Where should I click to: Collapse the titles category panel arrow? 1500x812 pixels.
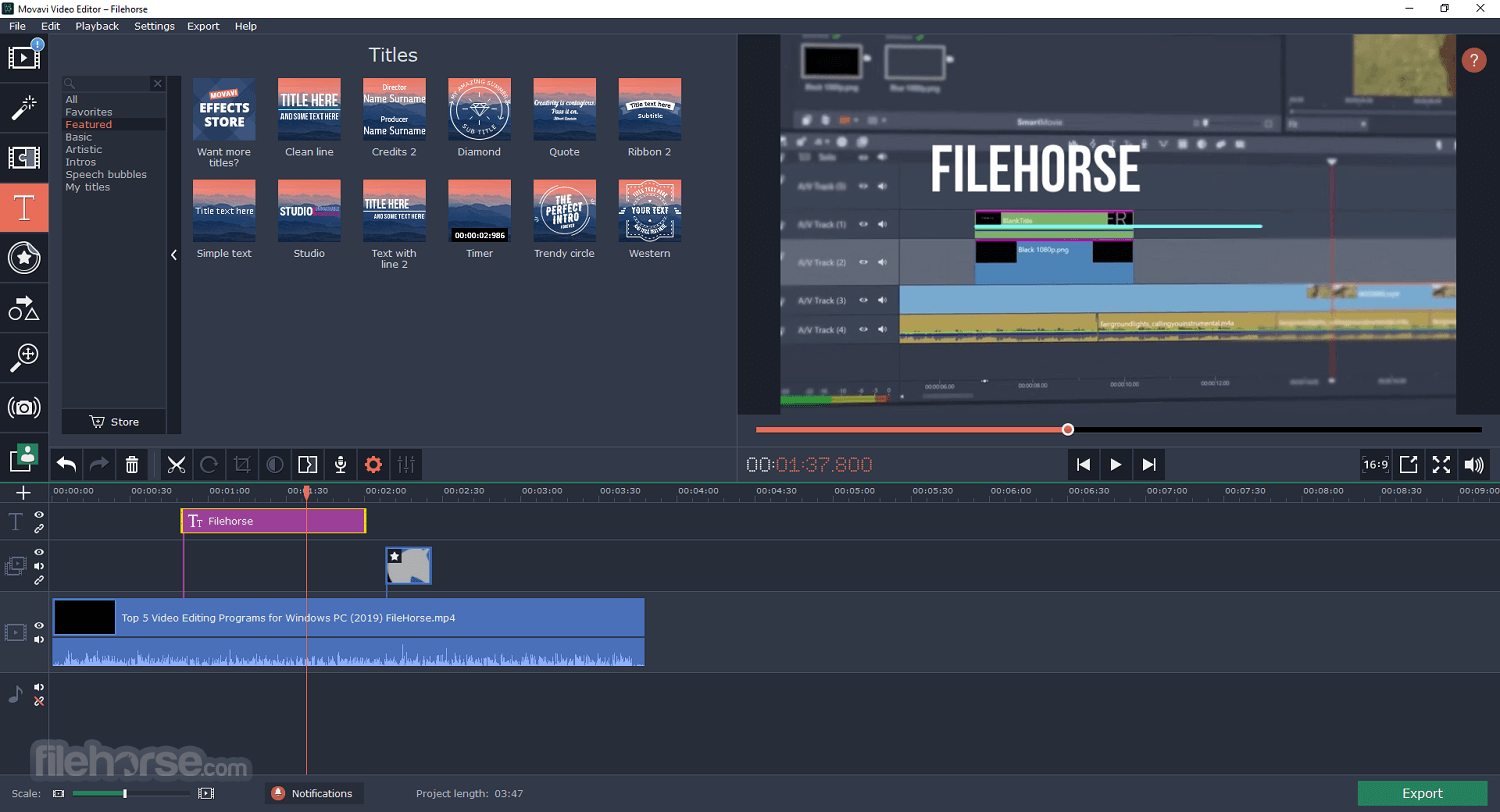(173, 255)
